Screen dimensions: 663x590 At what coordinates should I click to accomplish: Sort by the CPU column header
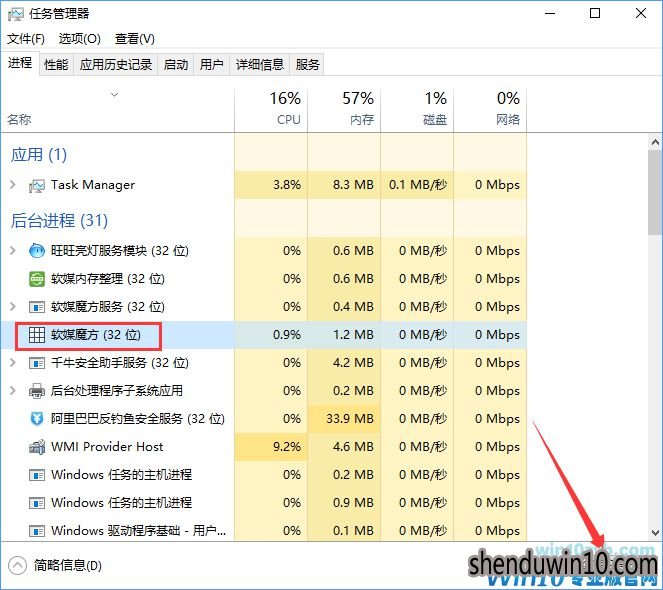(x=271, y=109)
